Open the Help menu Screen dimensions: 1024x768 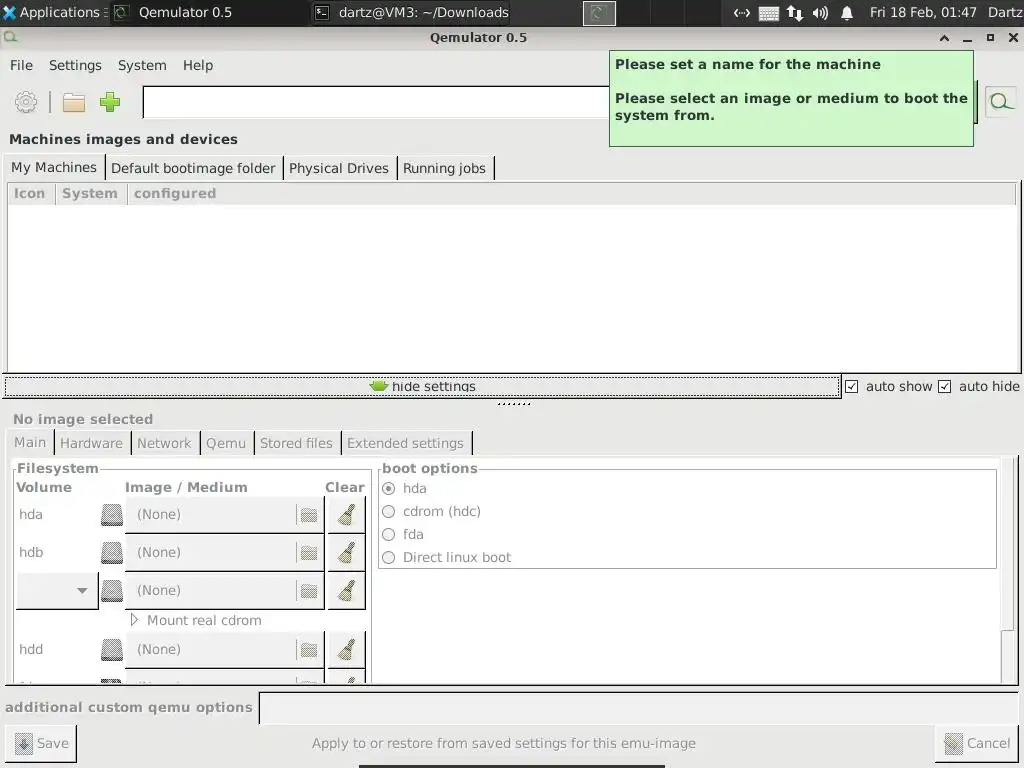pos(198,65)
